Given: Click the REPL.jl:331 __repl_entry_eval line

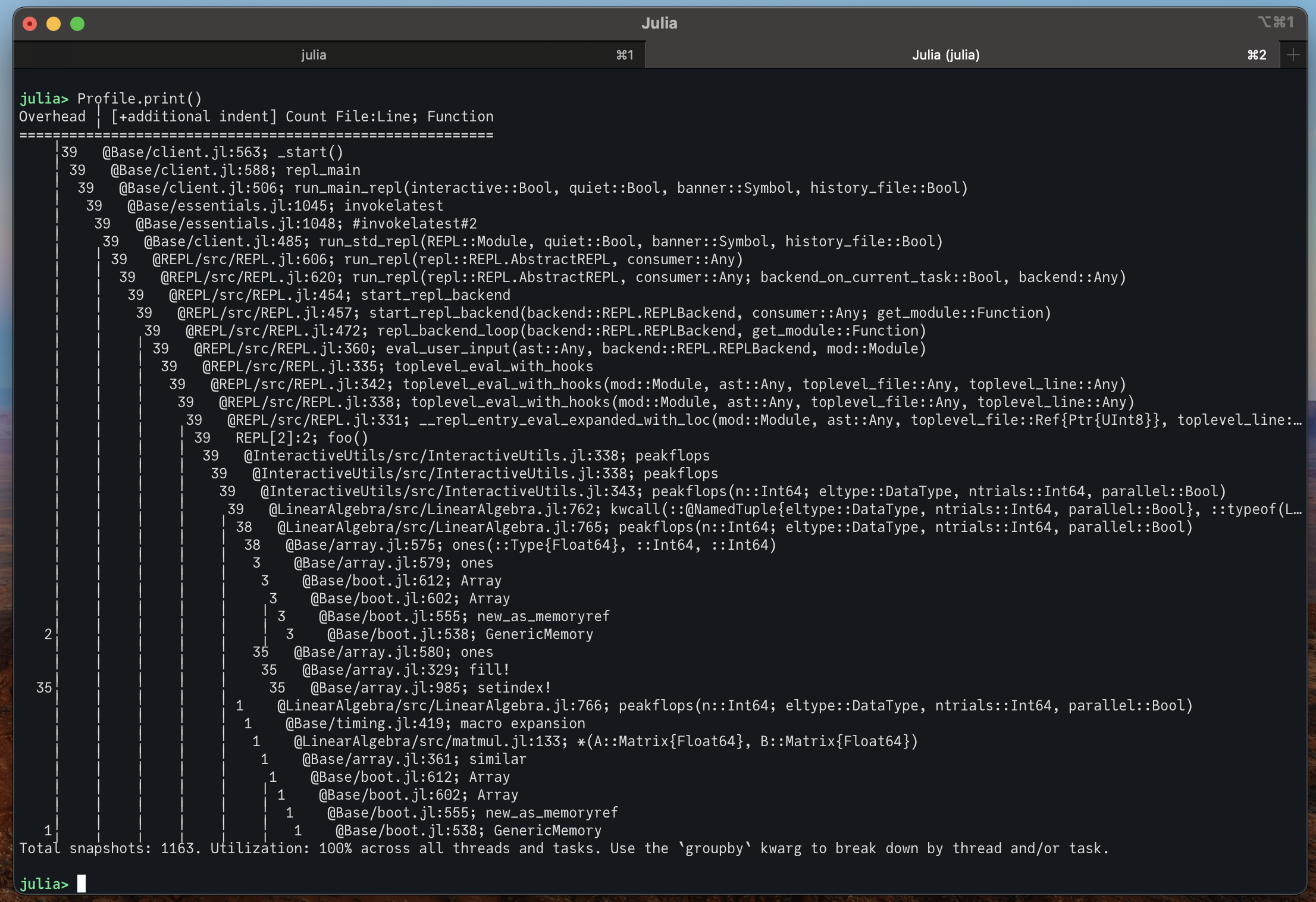Looking at the screenshot, I should point(744,420).
